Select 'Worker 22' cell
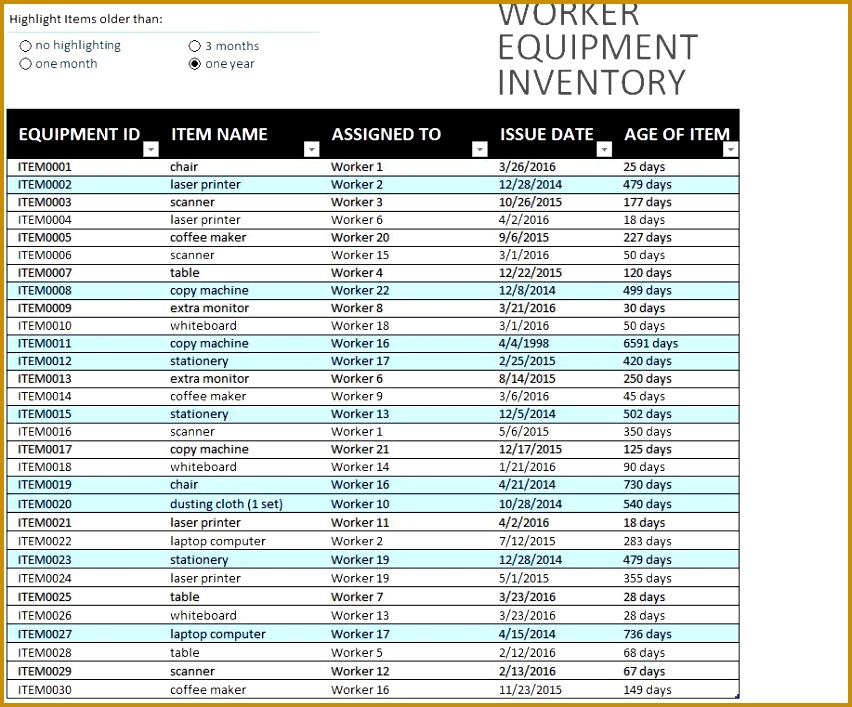This screenshot has height=707, width=852. click(x=360, y=291)
